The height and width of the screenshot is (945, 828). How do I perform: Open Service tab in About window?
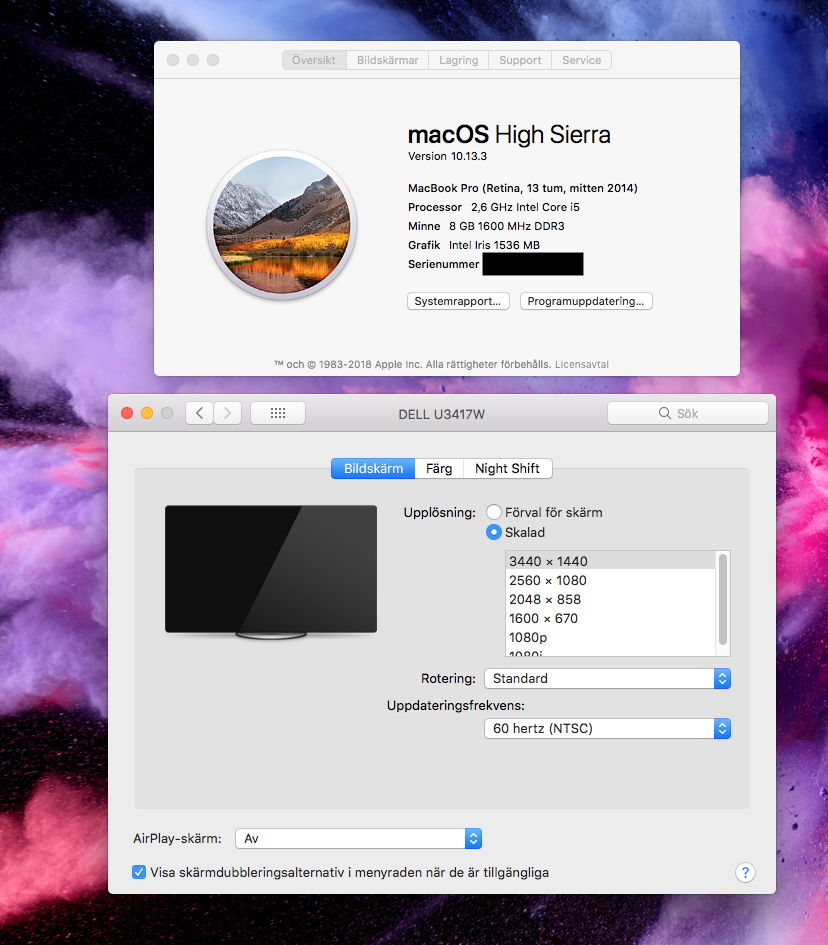click(582, 60)
